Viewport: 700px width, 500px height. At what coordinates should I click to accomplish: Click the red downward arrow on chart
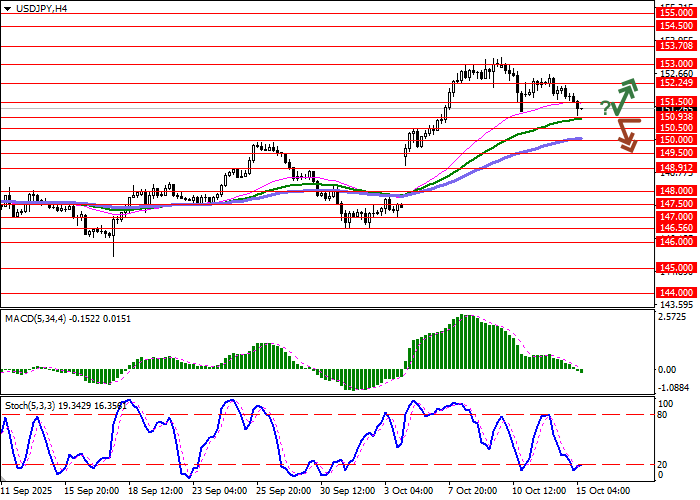click(x=628, y=135)
